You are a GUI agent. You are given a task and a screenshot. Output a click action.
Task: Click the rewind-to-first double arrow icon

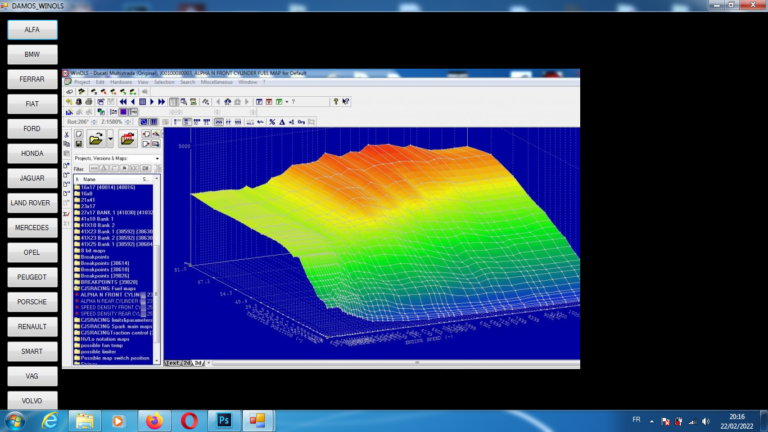123,101
